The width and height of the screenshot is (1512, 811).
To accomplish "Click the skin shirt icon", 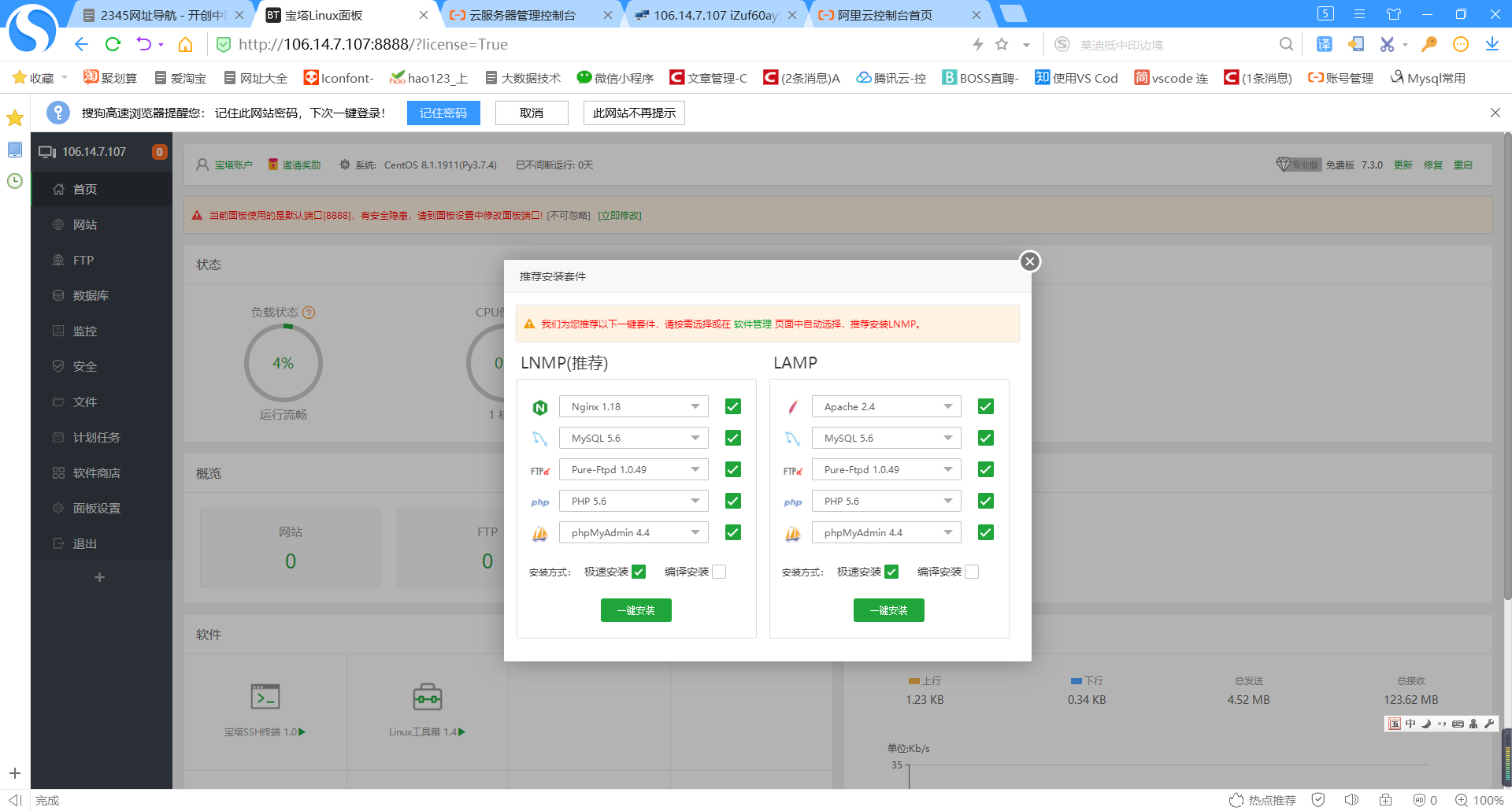I will click(x=1394, y=14).
